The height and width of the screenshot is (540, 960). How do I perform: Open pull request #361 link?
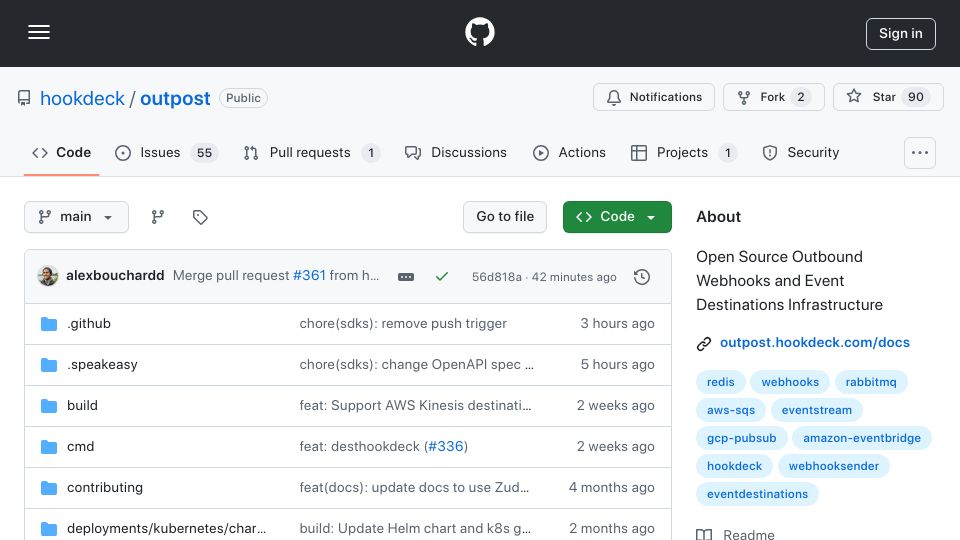coord(309,276)
